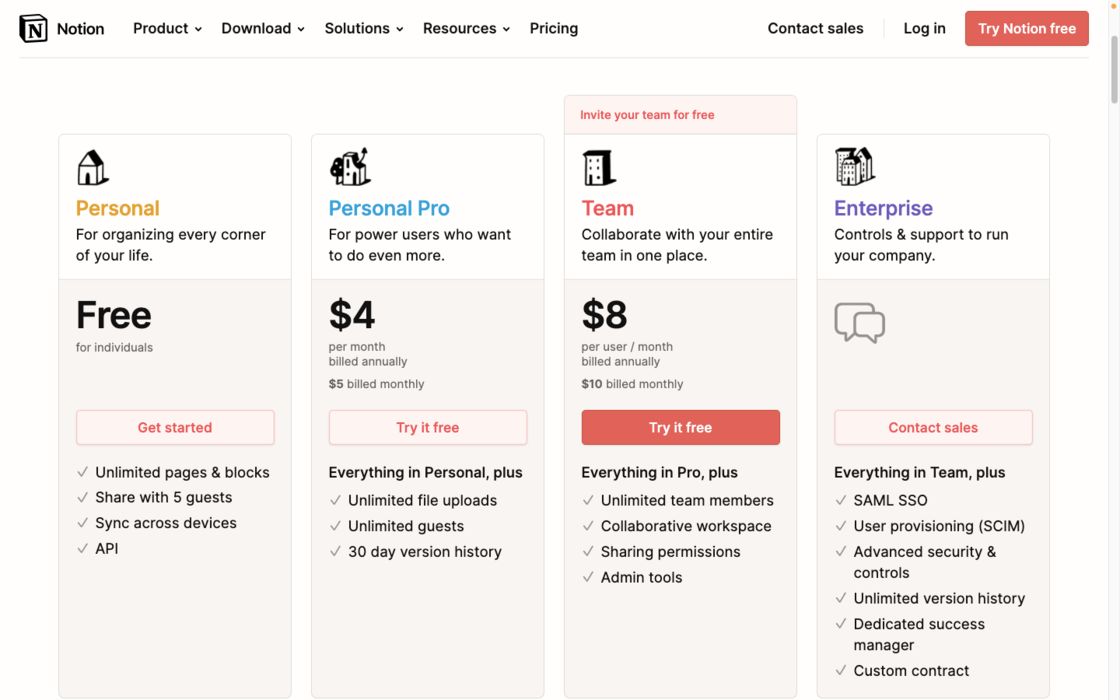Click Get started under Personal plan
The width and height of the screenshot is (1120, 700).
[x=175, y=427]
